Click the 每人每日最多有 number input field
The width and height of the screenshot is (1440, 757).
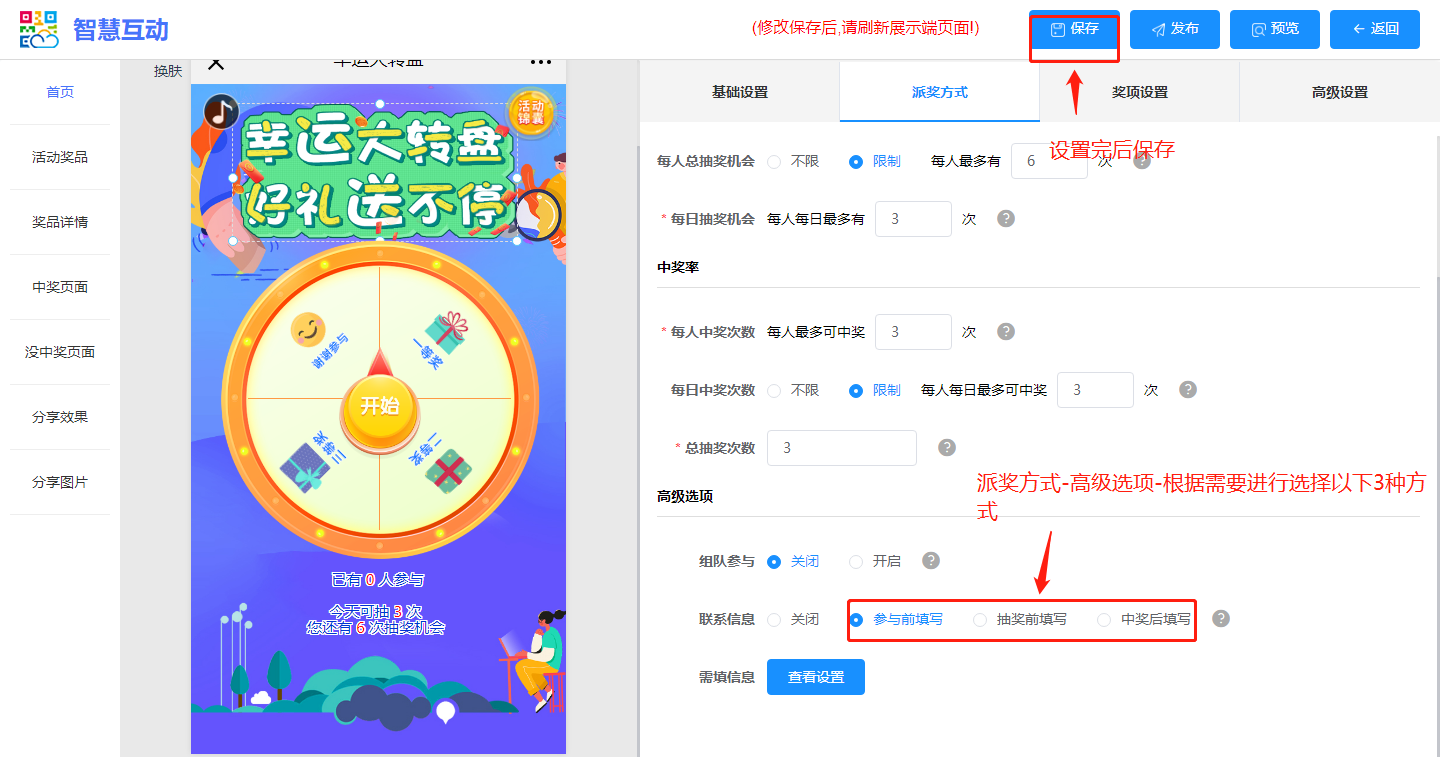(912, 219)
